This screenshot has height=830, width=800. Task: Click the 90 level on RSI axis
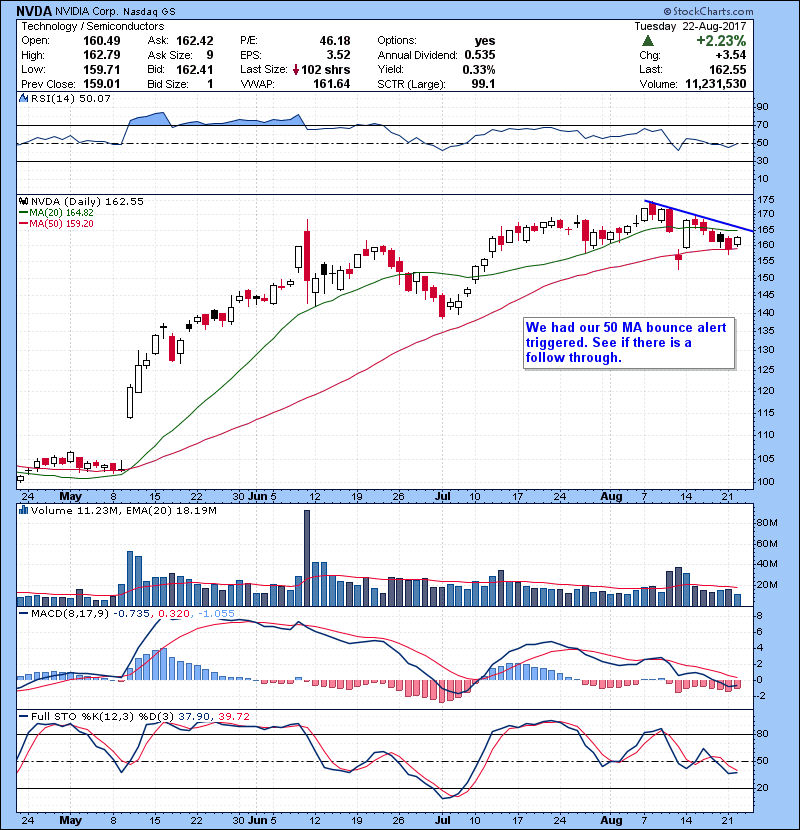point(763,107)
